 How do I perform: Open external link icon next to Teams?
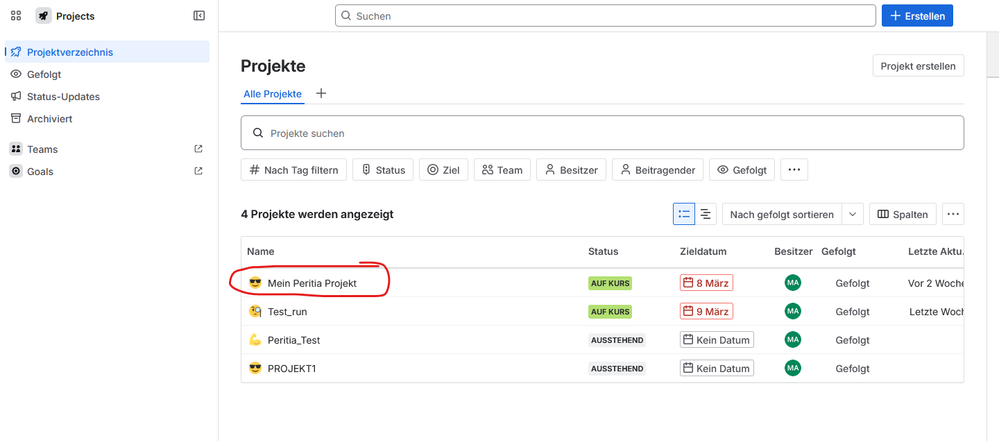point(198,149)
